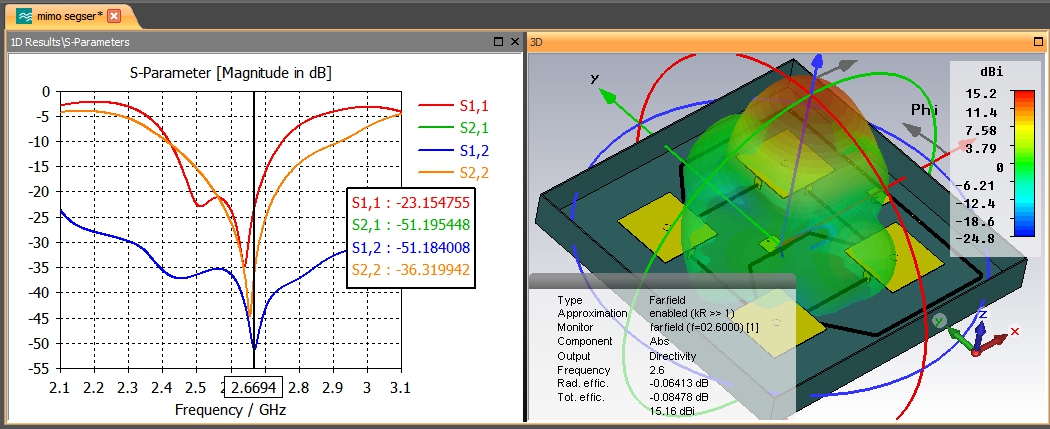Viewport: 1050px width, 429px height.
Task: Maximize the 1D Results S-Parameters panel
Action: [x=498, y=42]
